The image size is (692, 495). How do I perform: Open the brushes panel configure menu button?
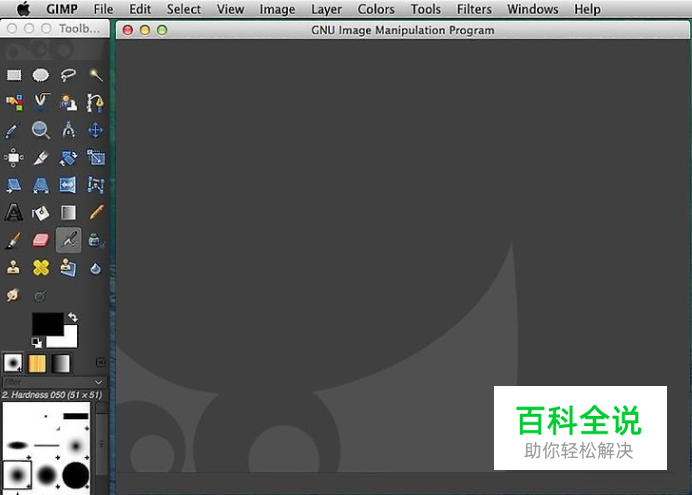click(101, 362)
